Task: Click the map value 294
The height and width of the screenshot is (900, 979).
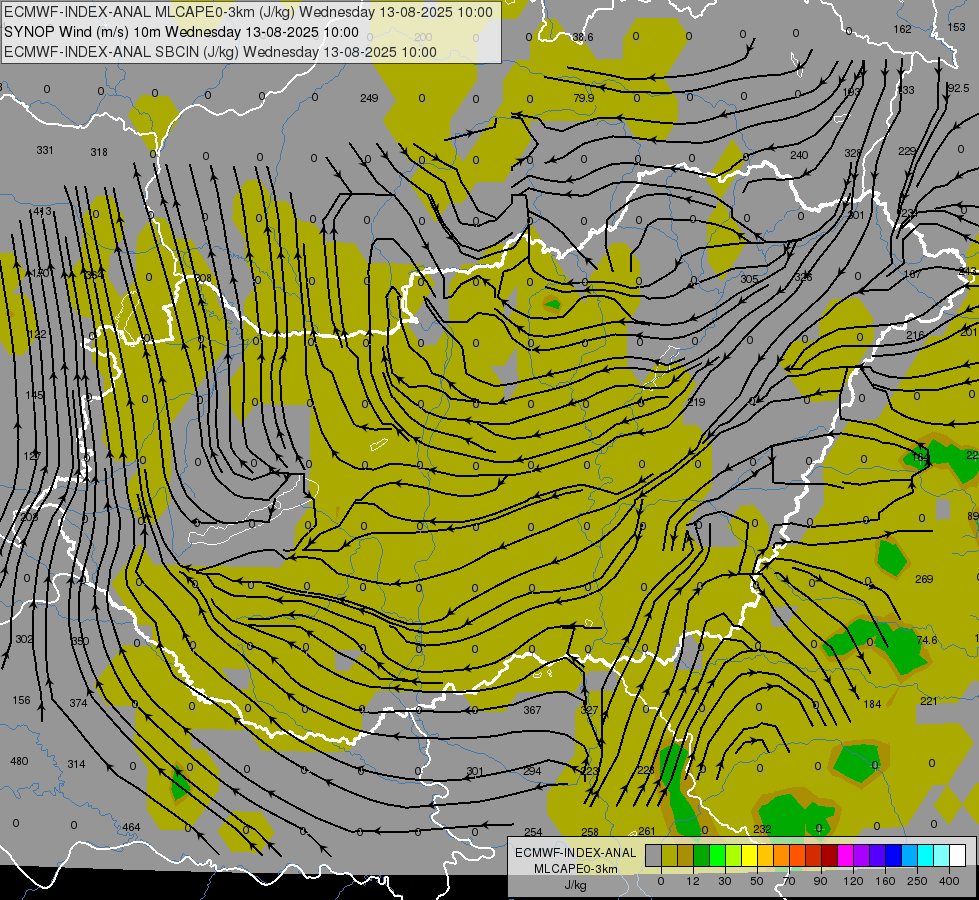Action: [533, 771]
